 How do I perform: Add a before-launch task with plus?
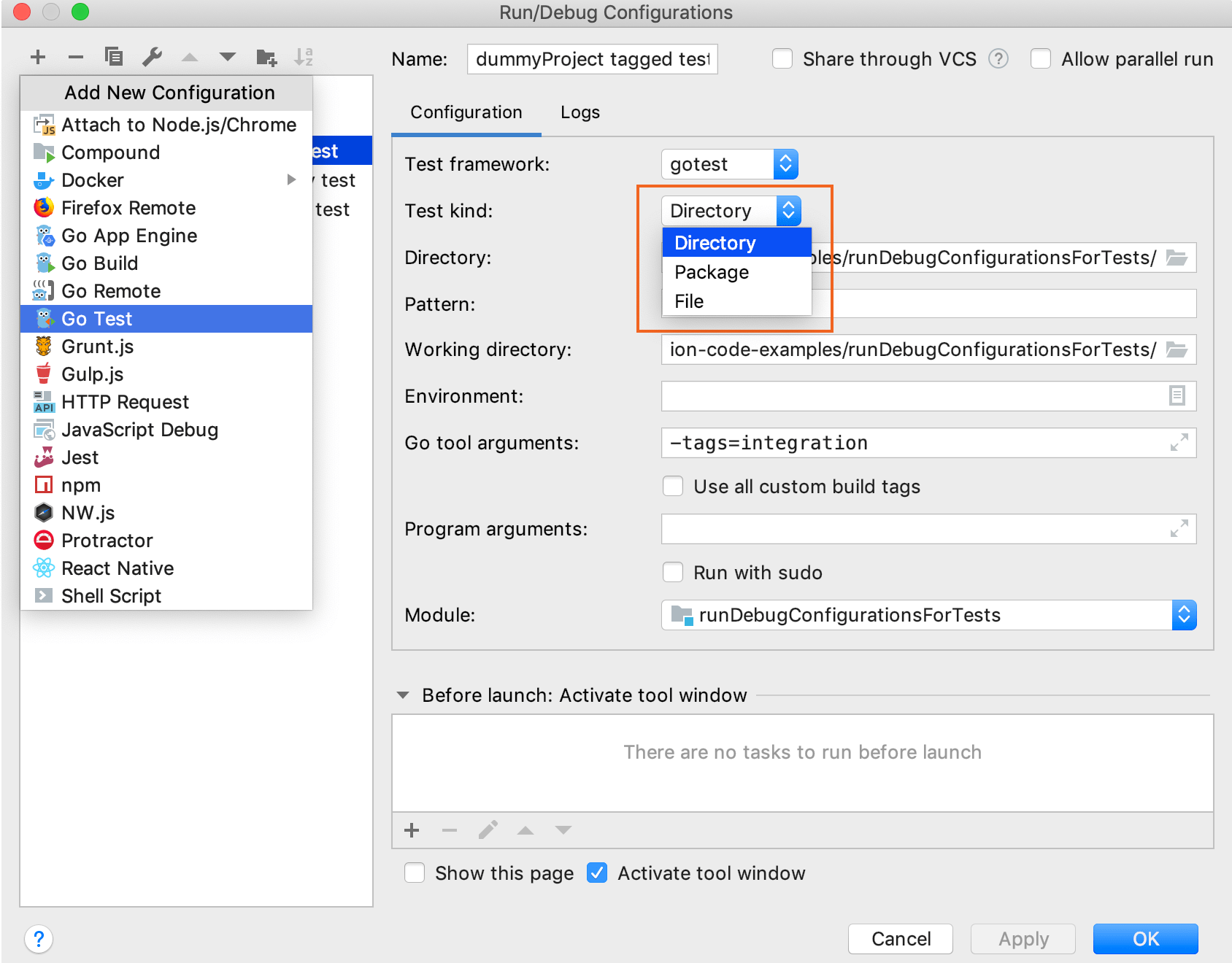click(412, 830)
